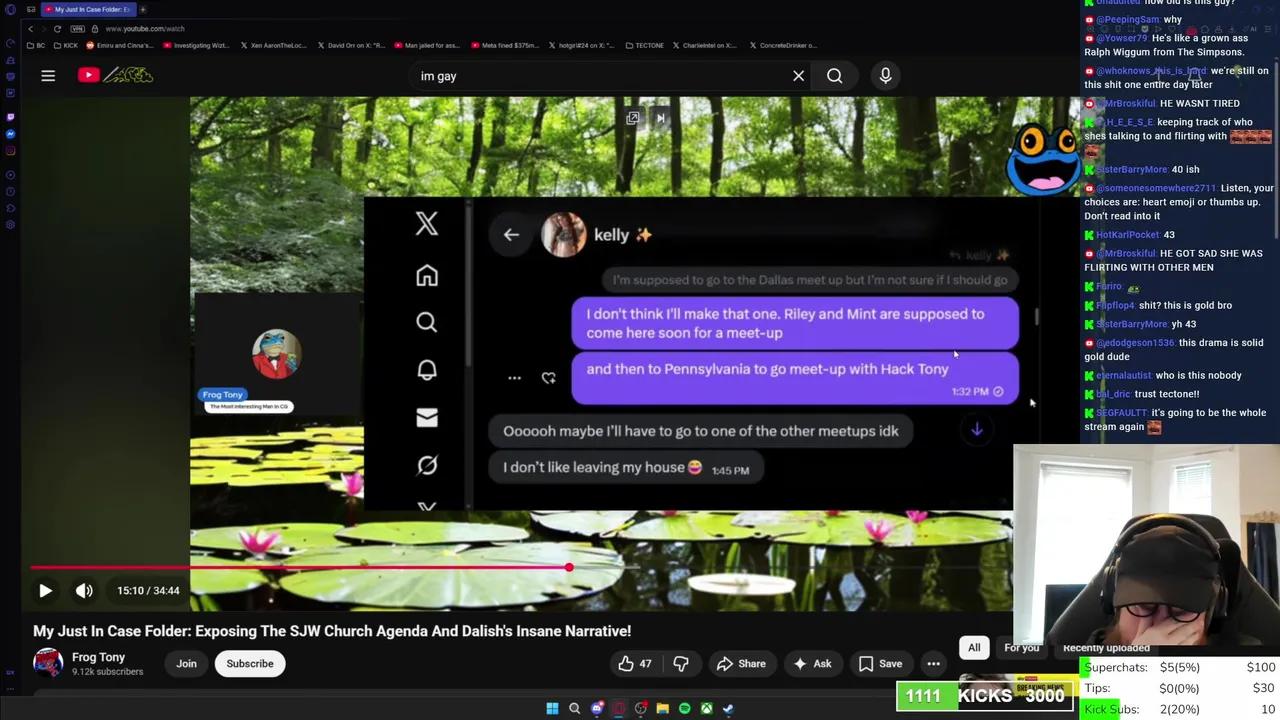This screenshot has height=720, width=1280.
Task: Open the more actions ellipsis menu
Action: [x=933, y=664]
